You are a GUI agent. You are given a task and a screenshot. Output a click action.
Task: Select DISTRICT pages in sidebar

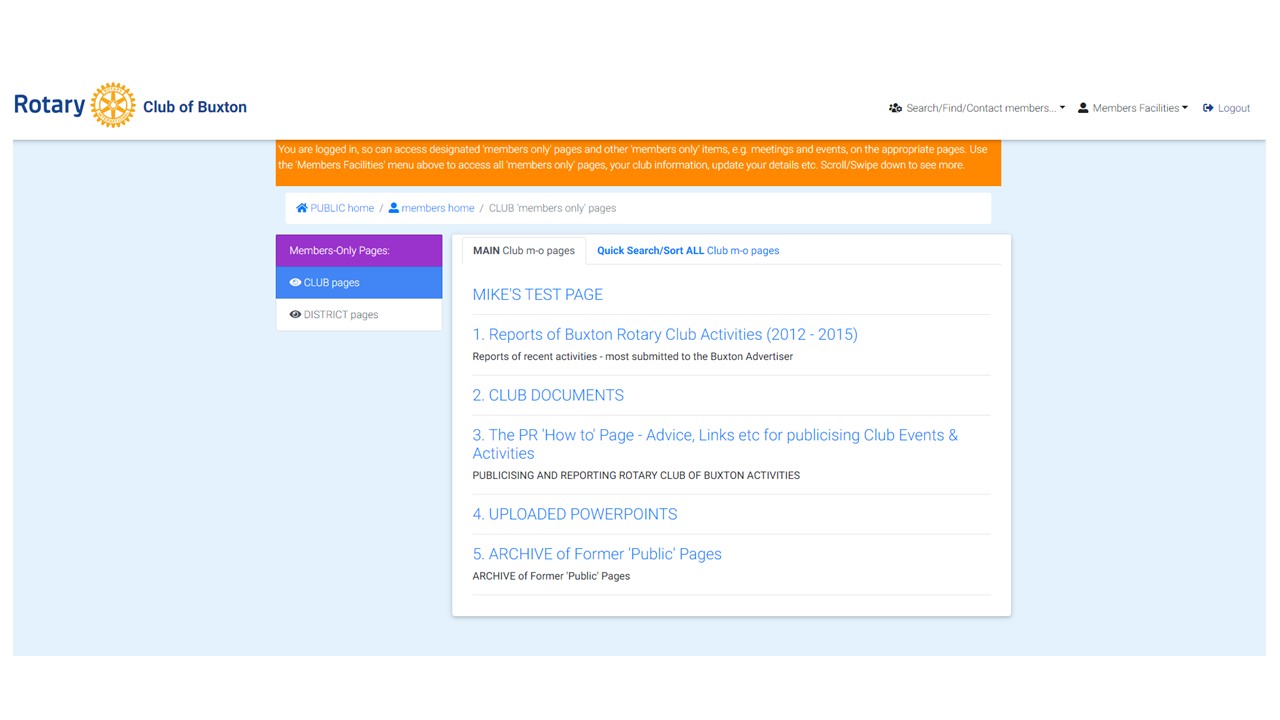(x=359, y=314)
